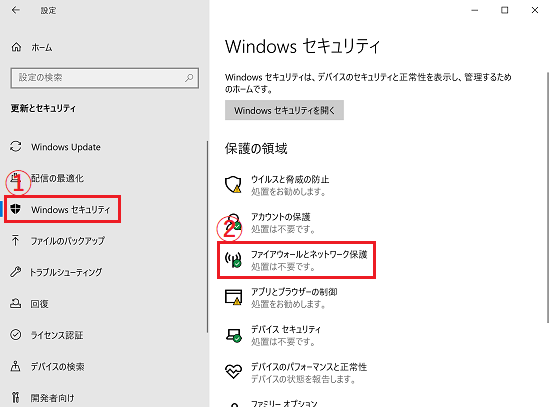Viewport: 550px width, 407px height.
Task: Minimize the 設定 window
Action: [x=475, y=10]
